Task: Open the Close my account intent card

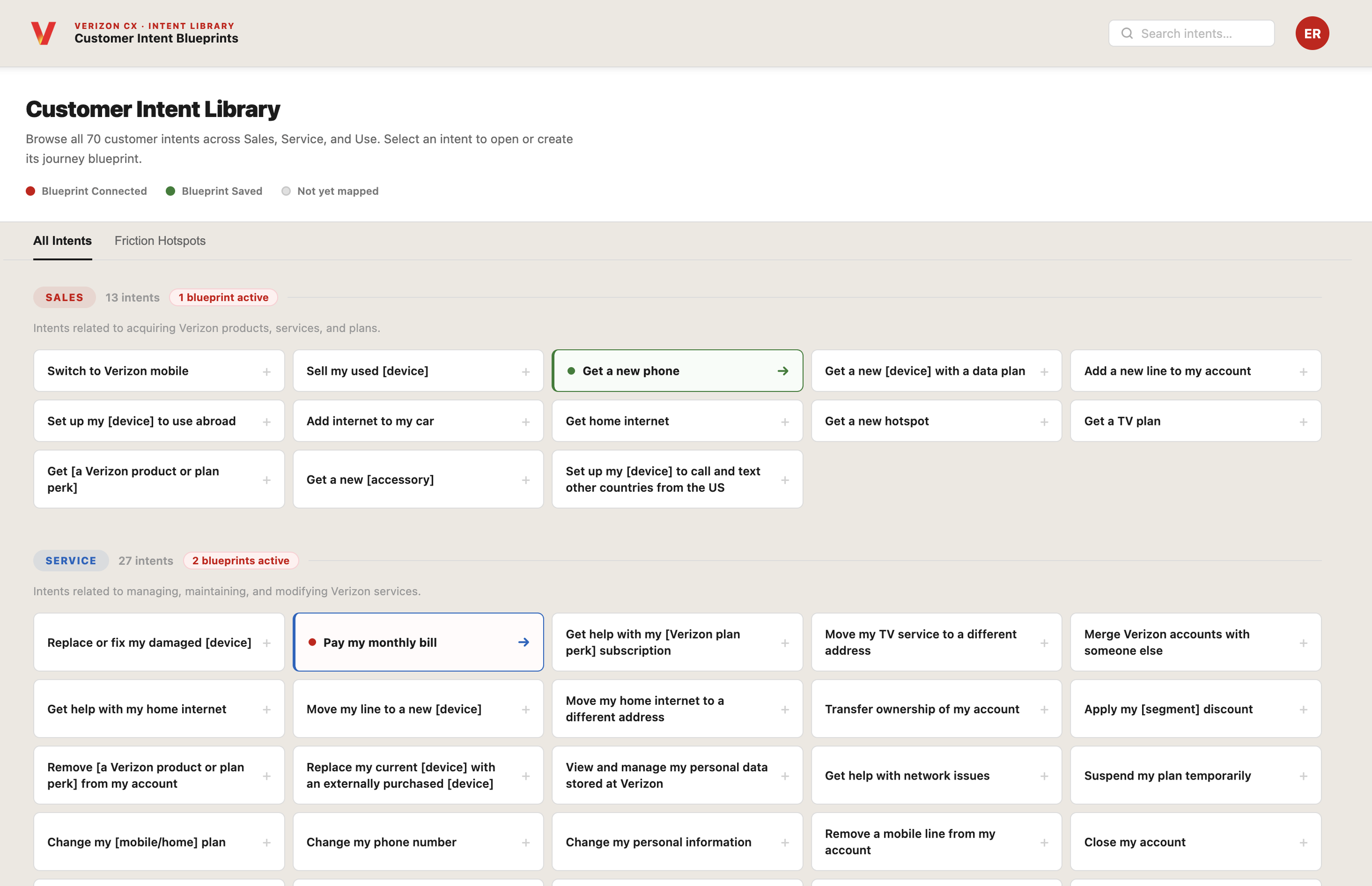Action: click(x=1195, y=842)
